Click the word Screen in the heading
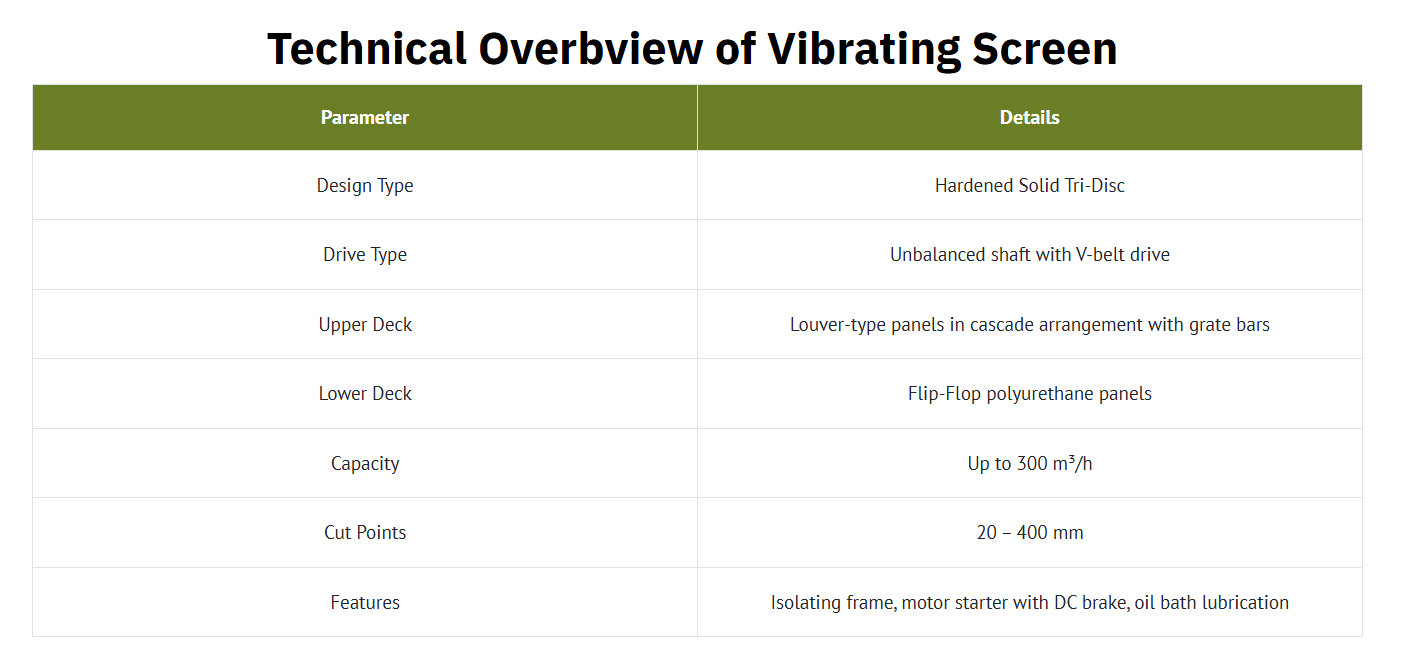The image size is (1404, 649). point(1044,49)
